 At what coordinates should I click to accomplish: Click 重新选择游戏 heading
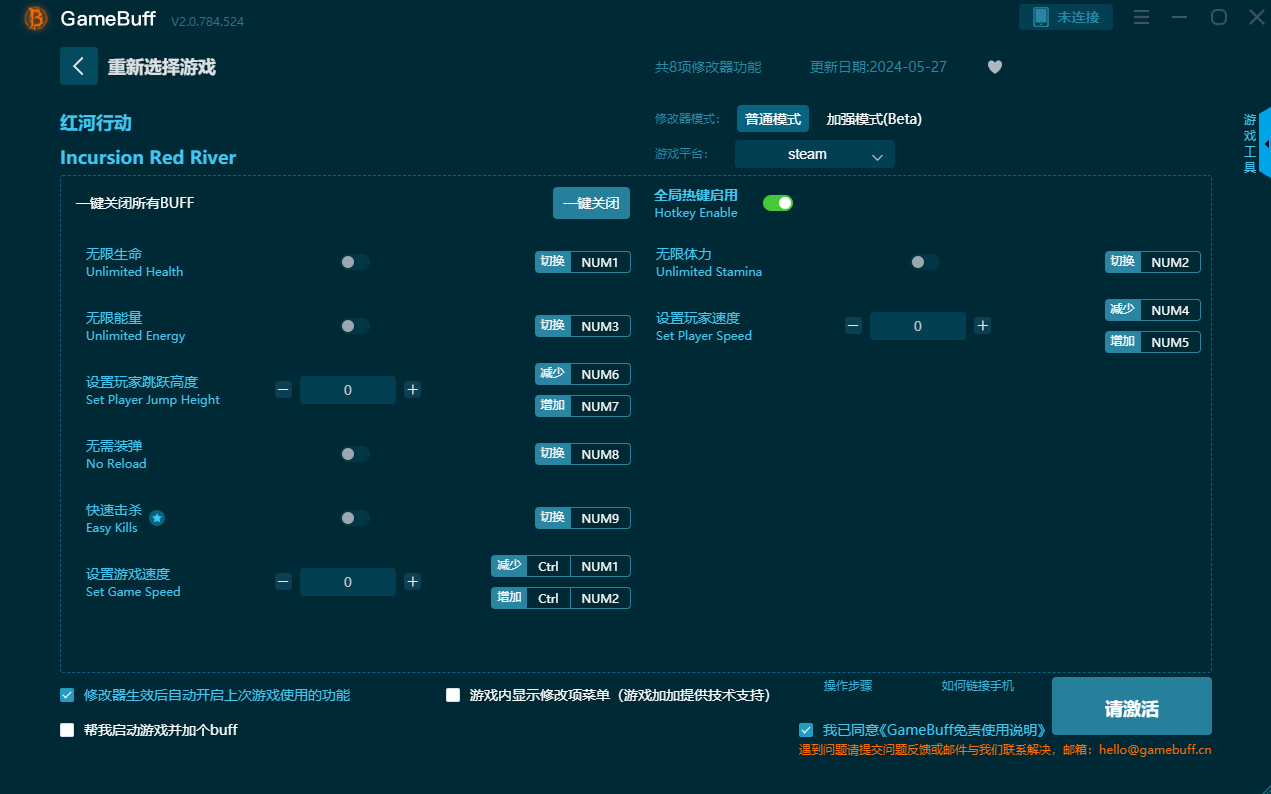pos(162,67)
